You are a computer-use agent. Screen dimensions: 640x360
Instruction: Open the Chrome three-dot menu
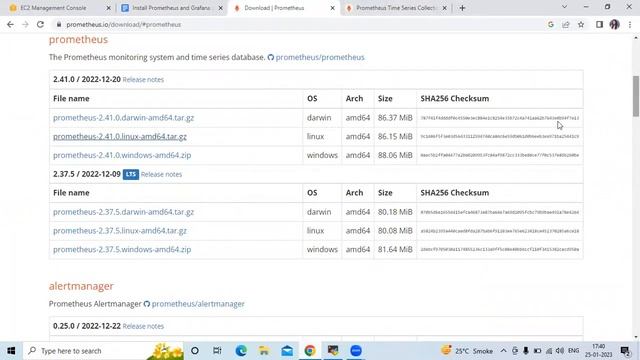coord(630,24)
